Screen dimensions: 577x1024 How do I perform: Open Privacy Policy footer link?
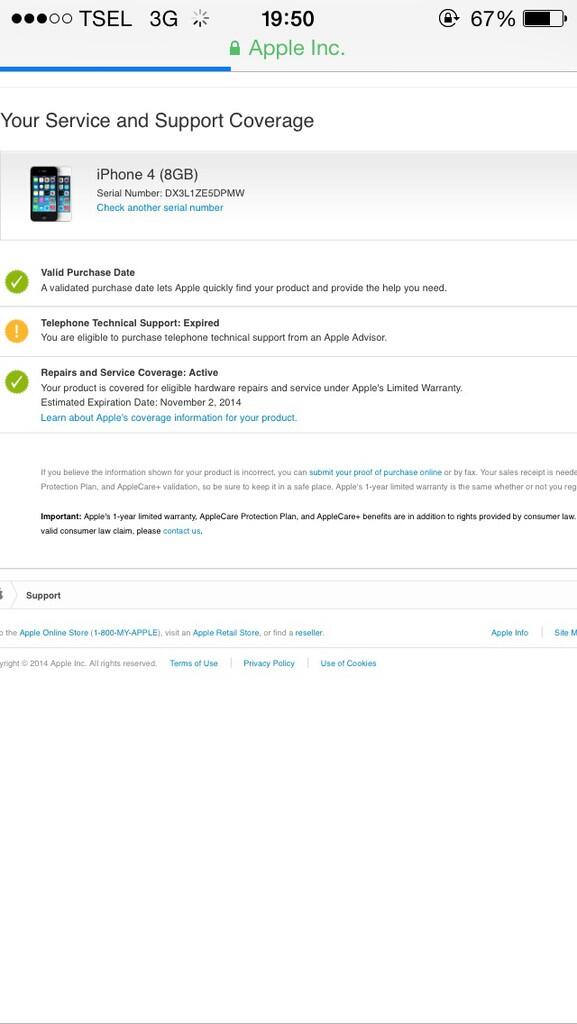point(269,663)
